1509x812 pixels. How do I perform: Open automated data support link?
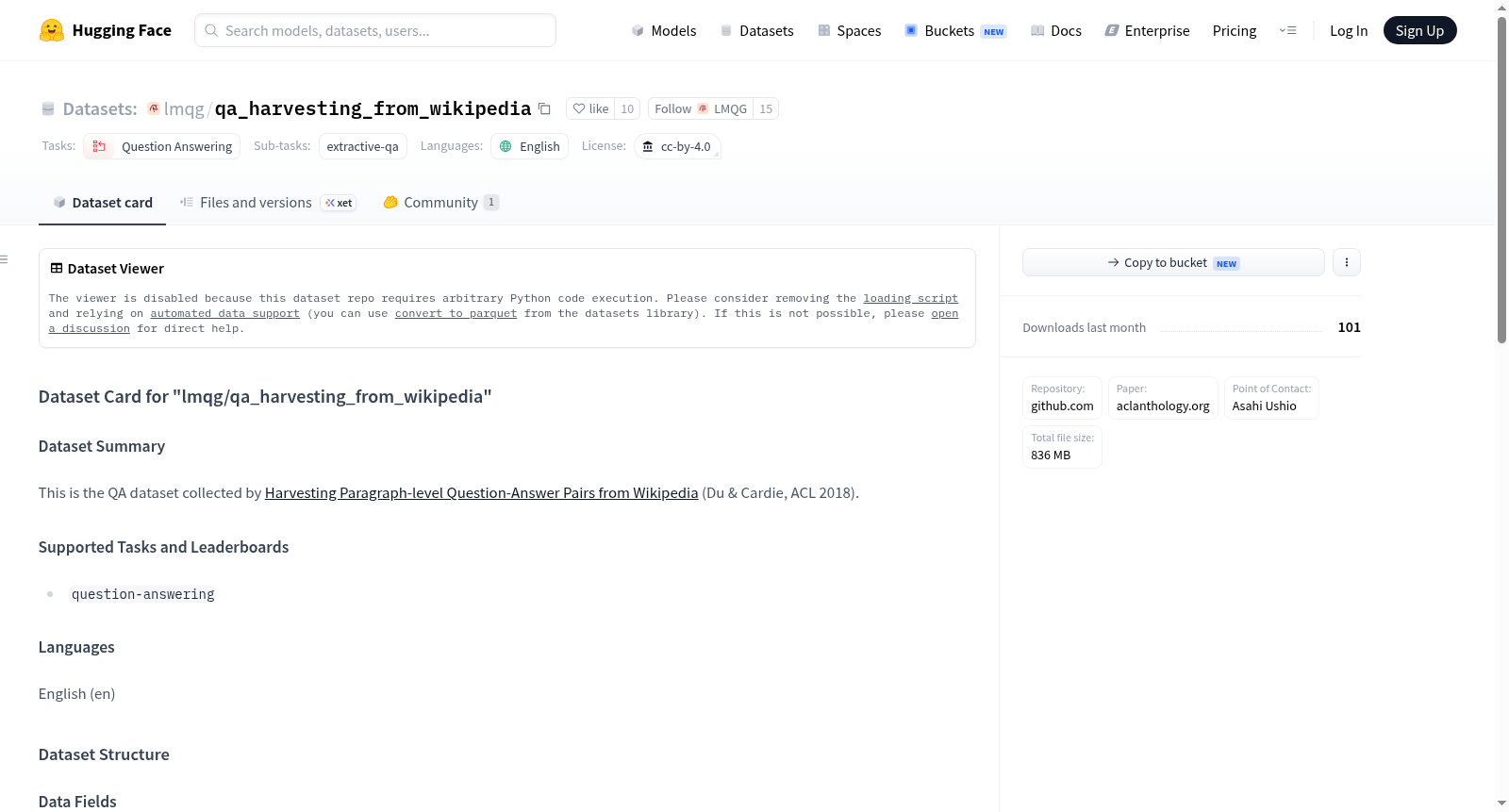[x=224, y=313]
